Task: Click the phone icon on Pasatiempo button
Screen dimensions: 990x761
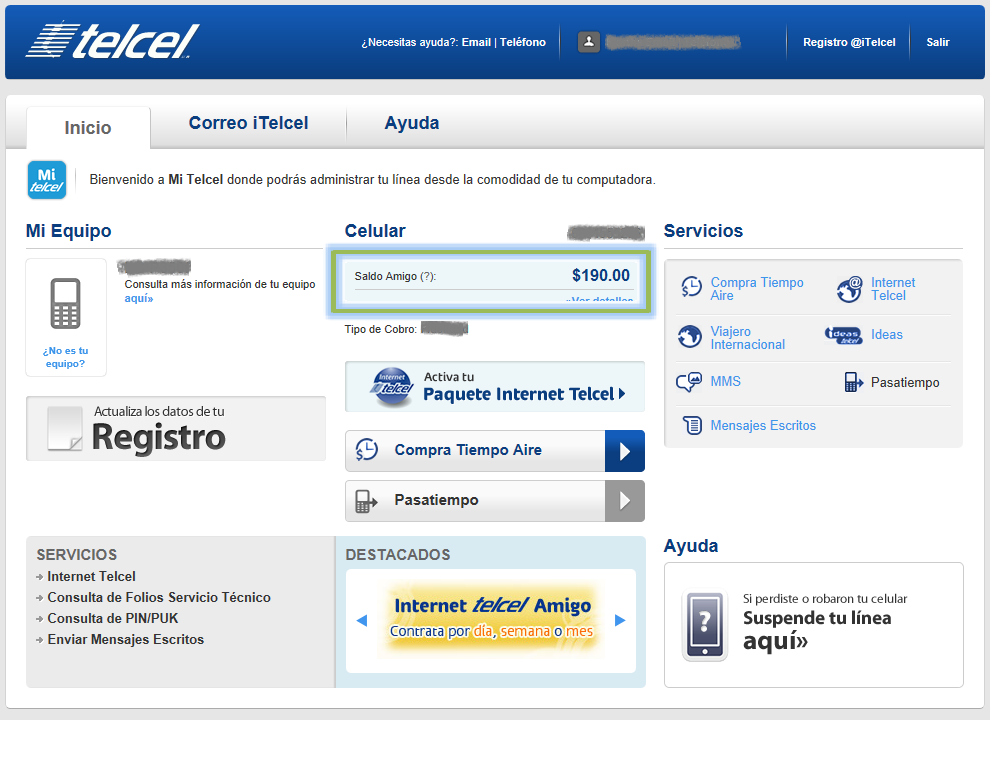Action: click(x=366, y=501)
